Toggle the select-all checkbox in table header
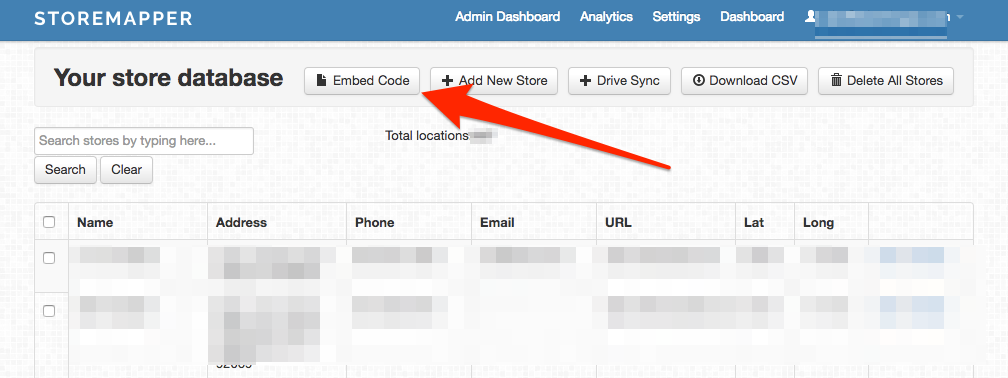1008x378 pixels. point(49,222)
